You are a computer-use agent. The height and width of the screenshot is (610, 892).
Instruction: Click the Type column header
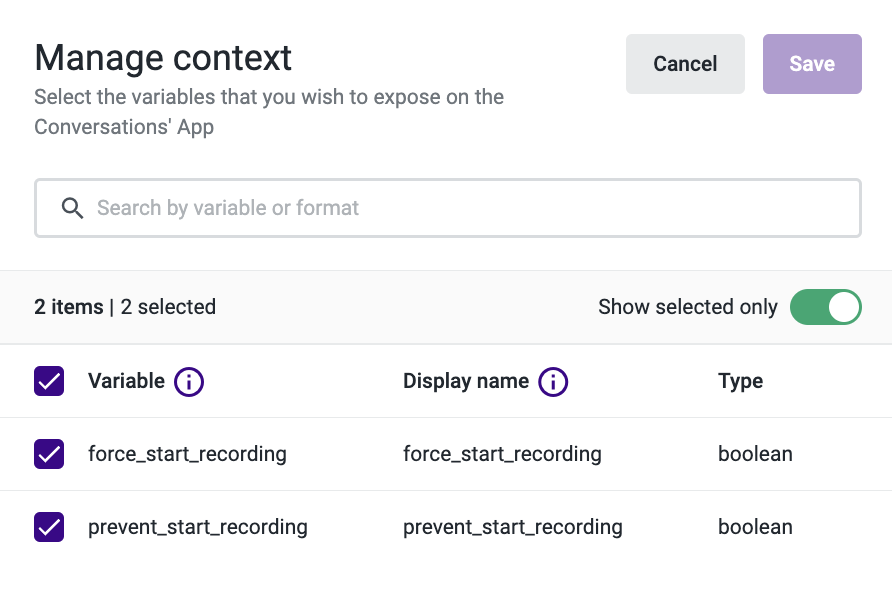pyautogui.click(x=740, y=381)
